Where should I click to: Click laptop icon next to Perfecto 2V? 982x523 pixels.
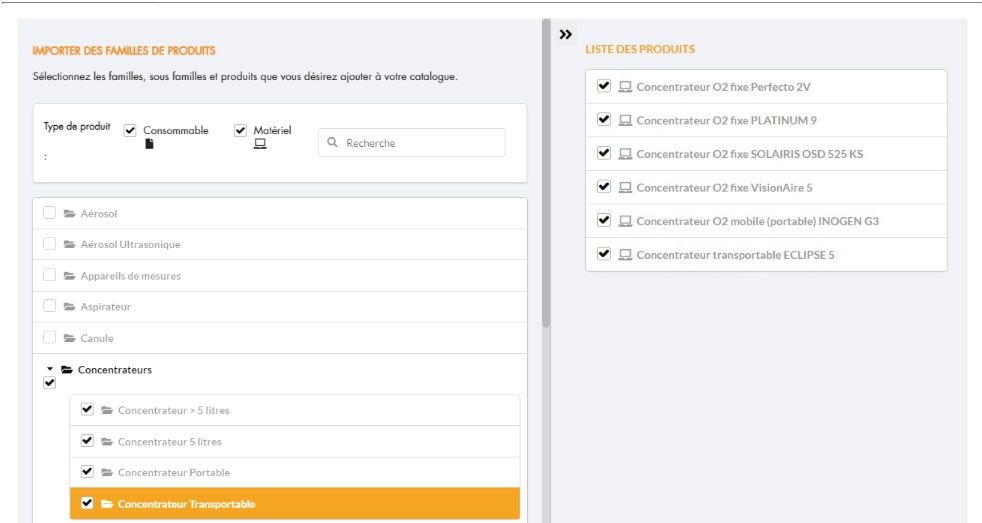click(x=625, y=86)
